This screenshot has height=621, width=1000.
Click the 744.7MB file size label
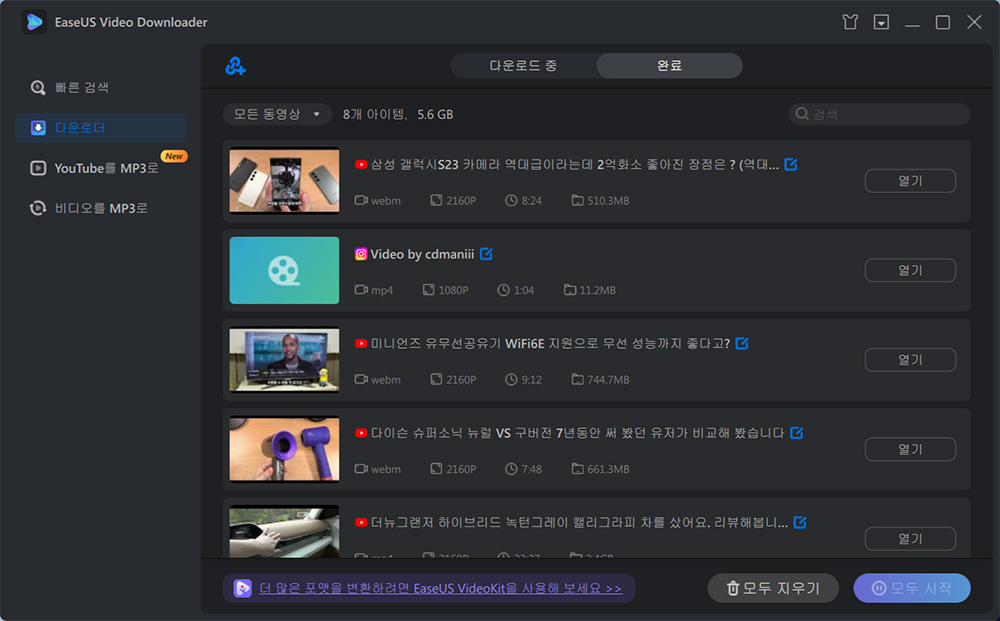601,379
